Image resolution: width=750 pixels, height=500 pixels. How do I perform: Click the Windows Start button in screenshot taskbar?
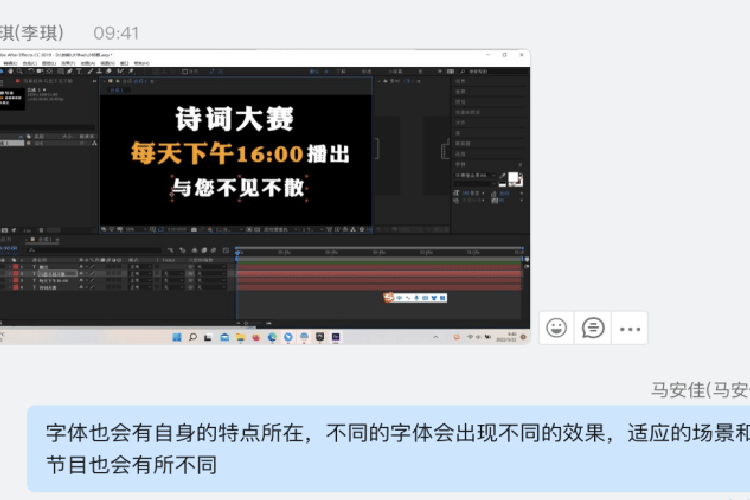click(178, 336)
